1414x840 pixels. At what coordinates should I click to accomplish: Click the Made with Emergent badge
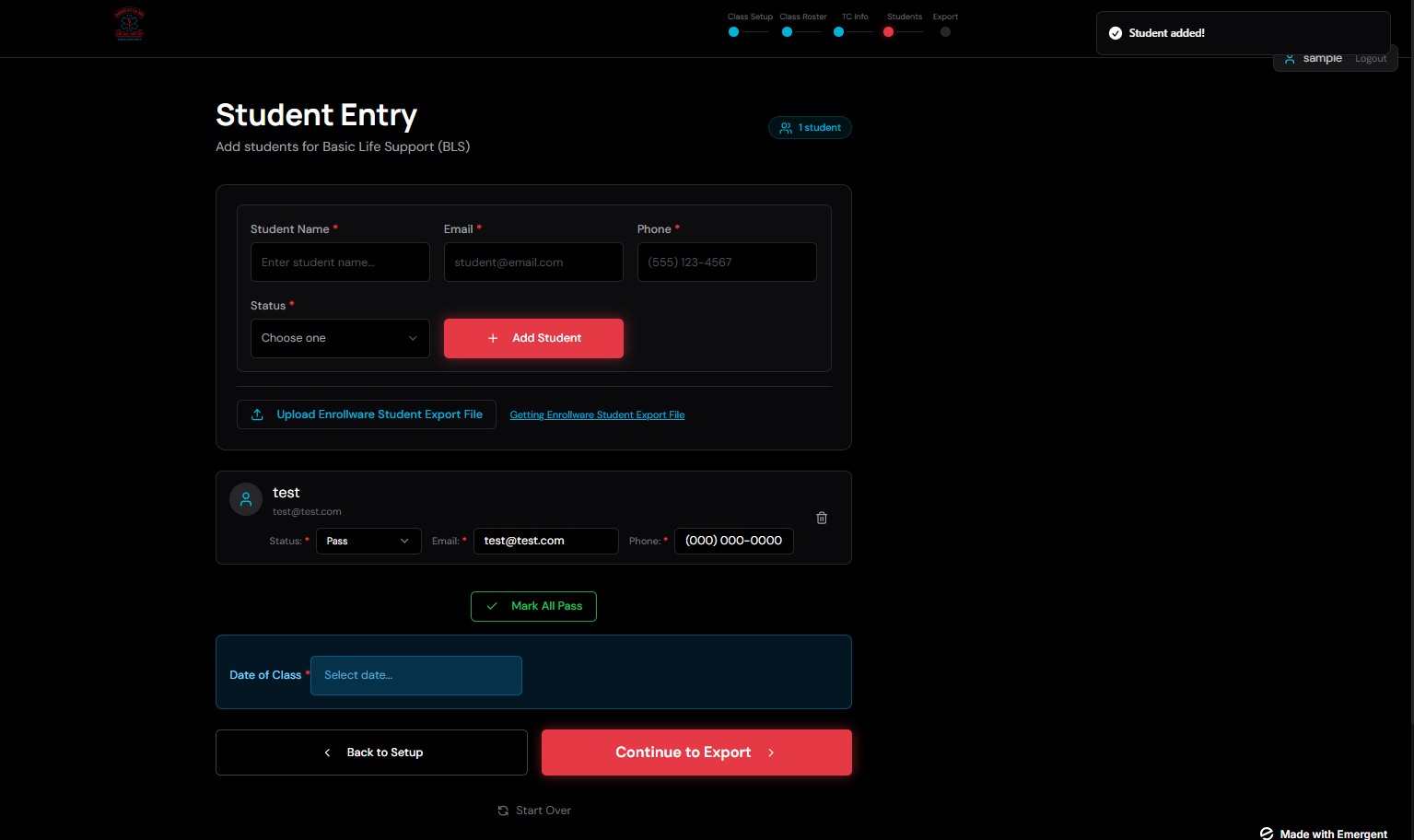pos(1324,834)
